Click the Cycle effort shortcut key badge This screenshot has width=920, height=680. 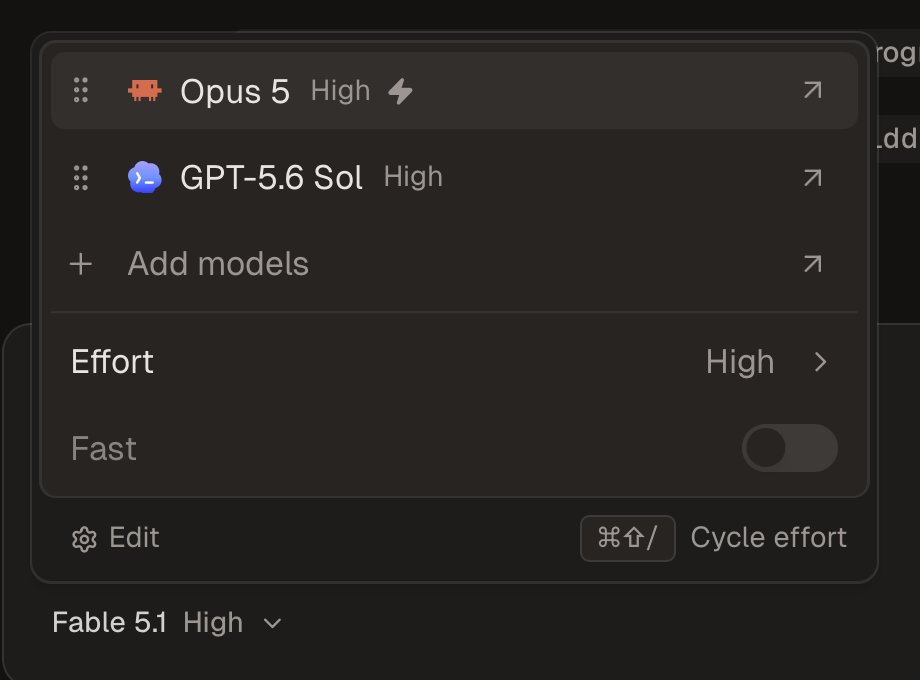(628, 538)
